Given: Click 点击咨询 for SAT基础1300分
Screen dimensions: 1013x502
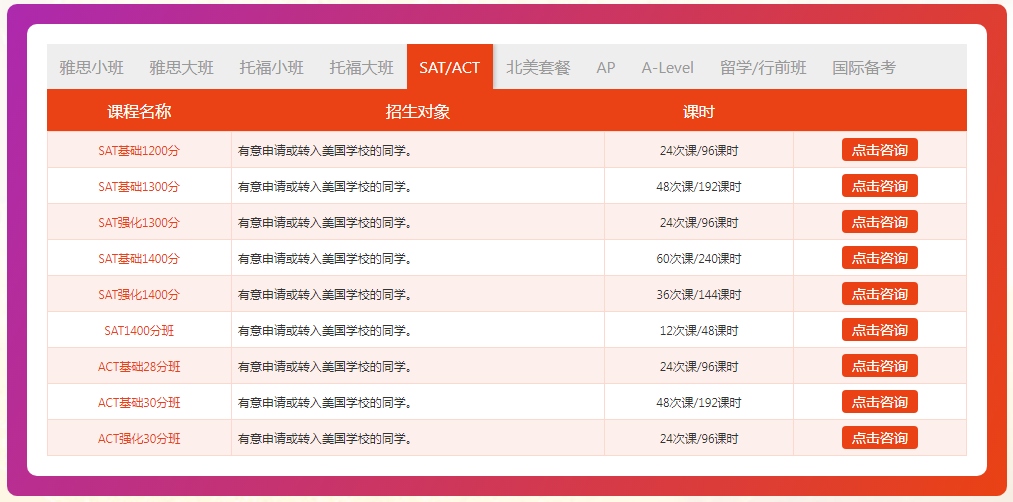Looking at the screenshot, I should (879, 186).
